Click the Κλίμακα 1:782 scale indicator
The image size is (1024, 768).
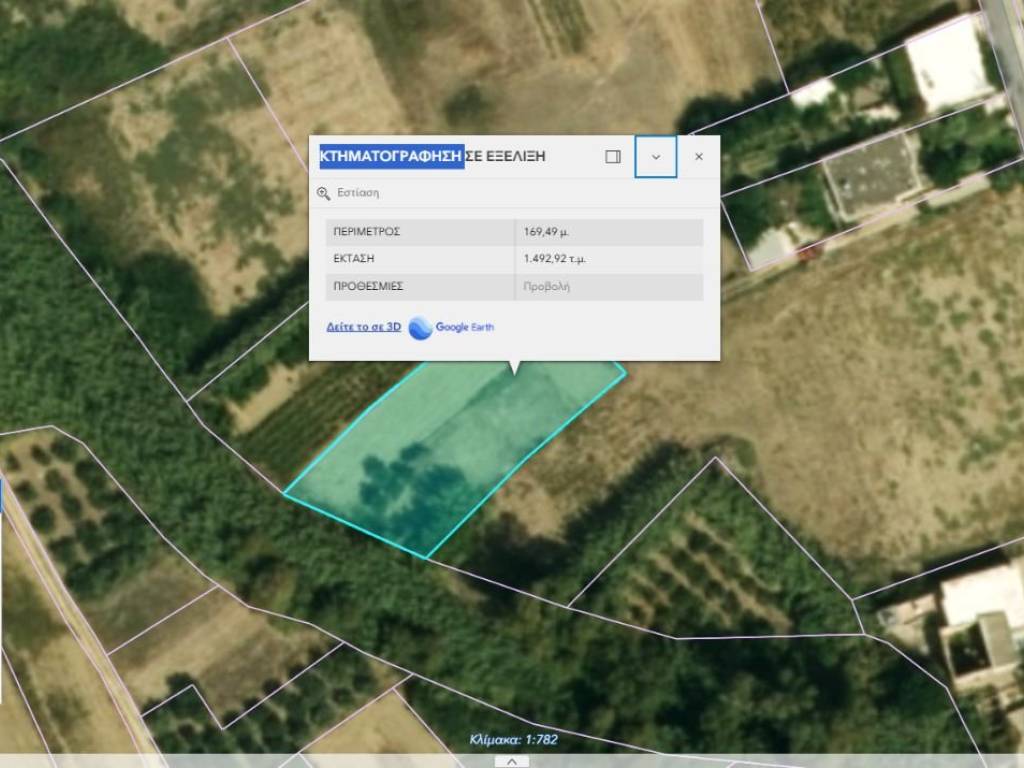[514, 740]
